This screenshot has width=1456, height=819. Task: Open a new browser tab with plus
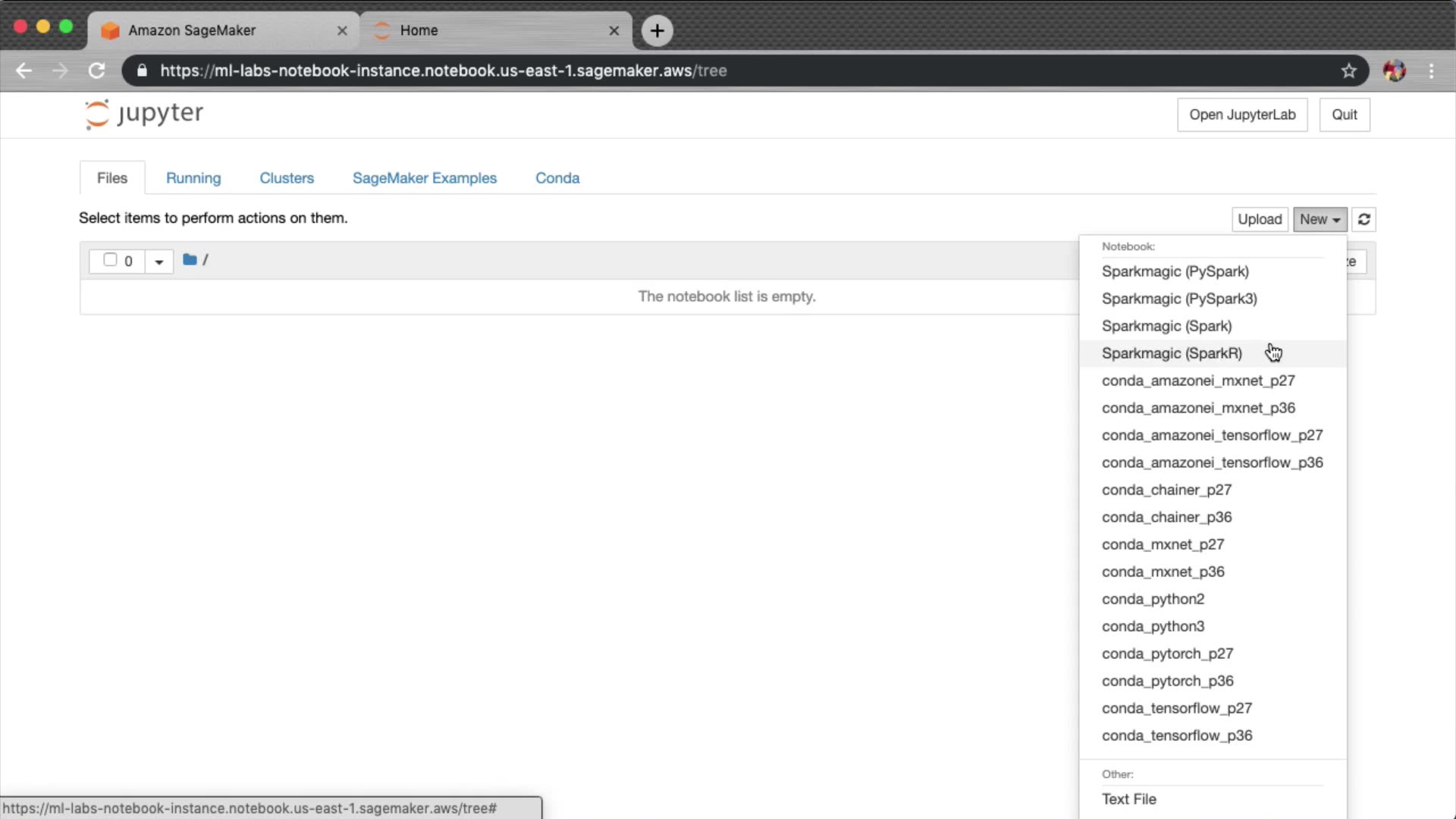pyautogui.click(x=657, y=30)
